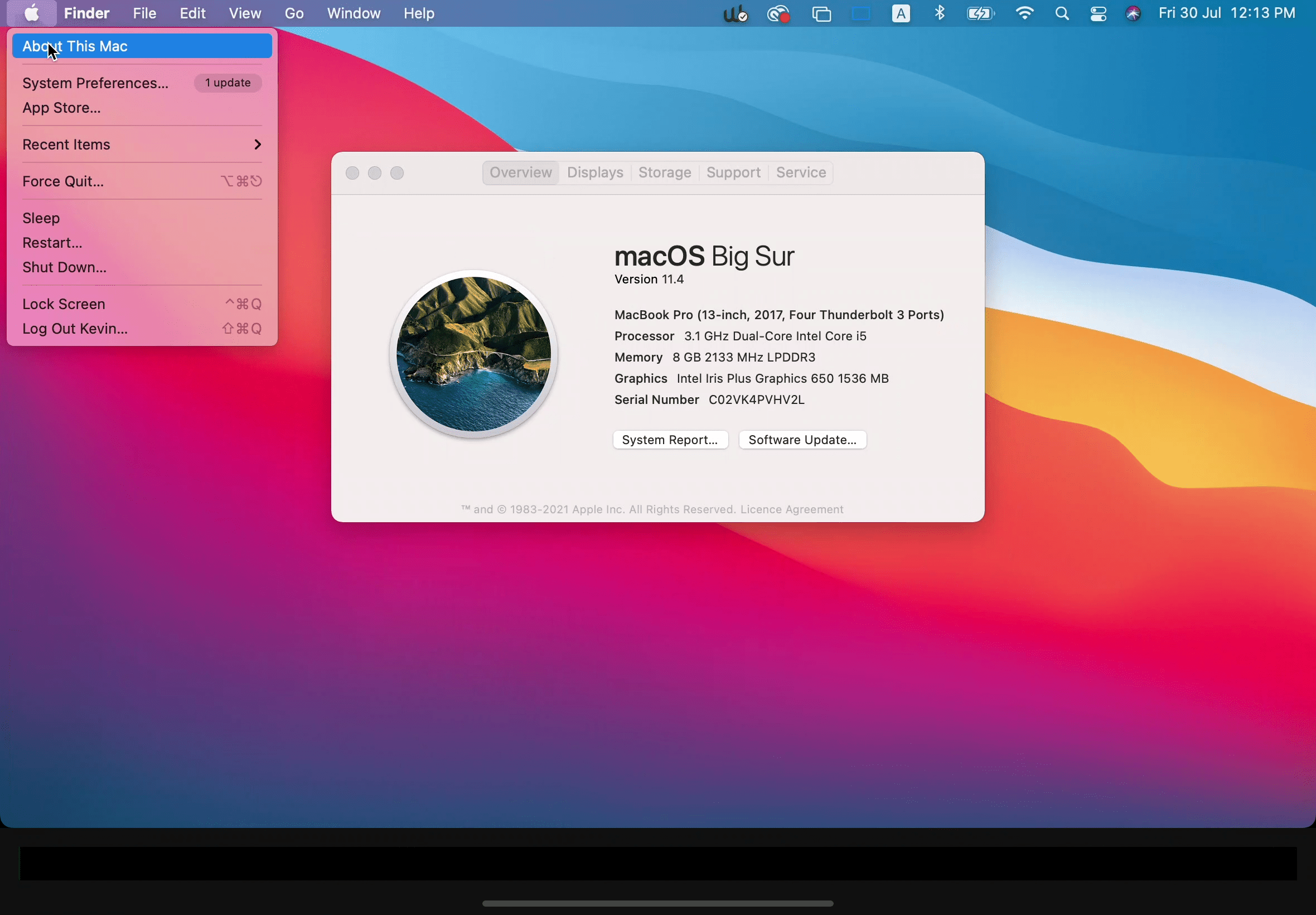Open the battery charging status icon
1316x915 pixels.
coord(981,13)
